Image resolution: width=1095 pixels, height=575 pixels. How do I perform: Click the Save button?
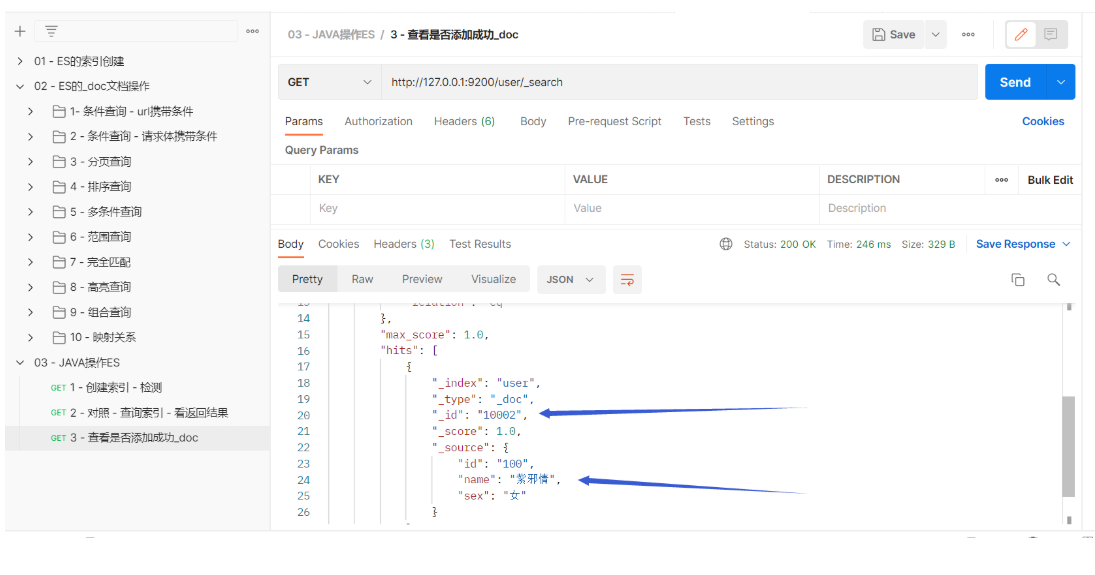tap(894, 34)
